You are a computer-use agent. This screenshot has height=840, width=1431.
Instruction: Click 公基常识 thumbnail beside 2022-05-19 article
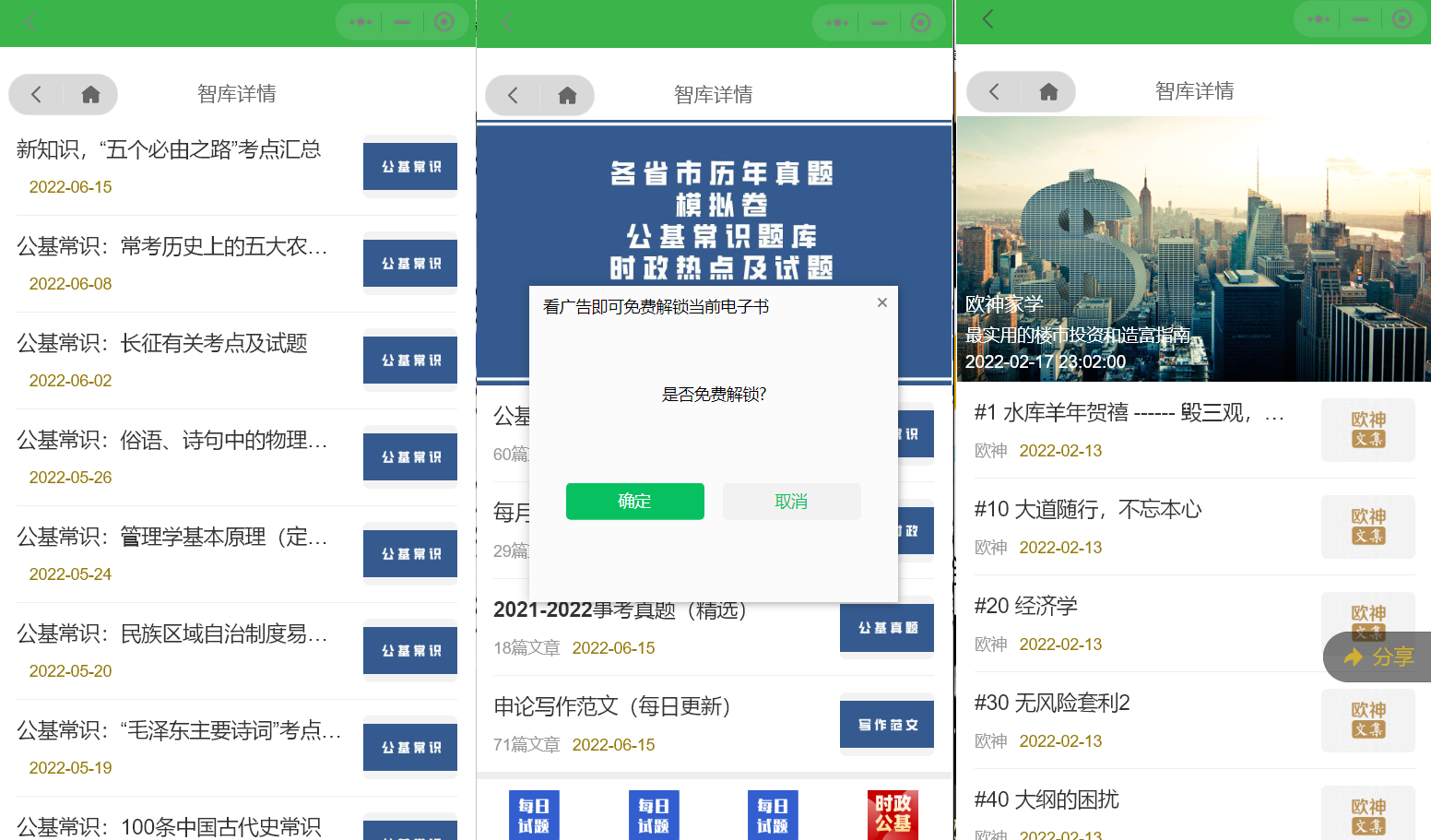point(410,748)
